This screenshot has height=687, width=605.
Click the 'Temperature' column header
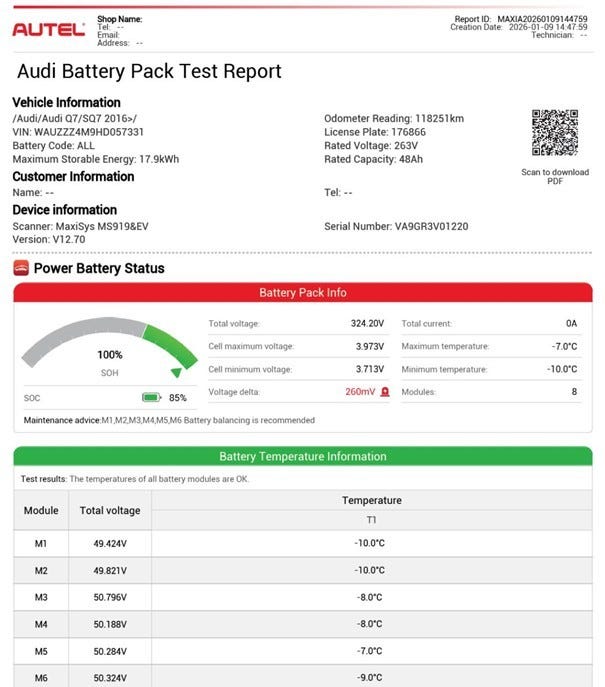371,500
